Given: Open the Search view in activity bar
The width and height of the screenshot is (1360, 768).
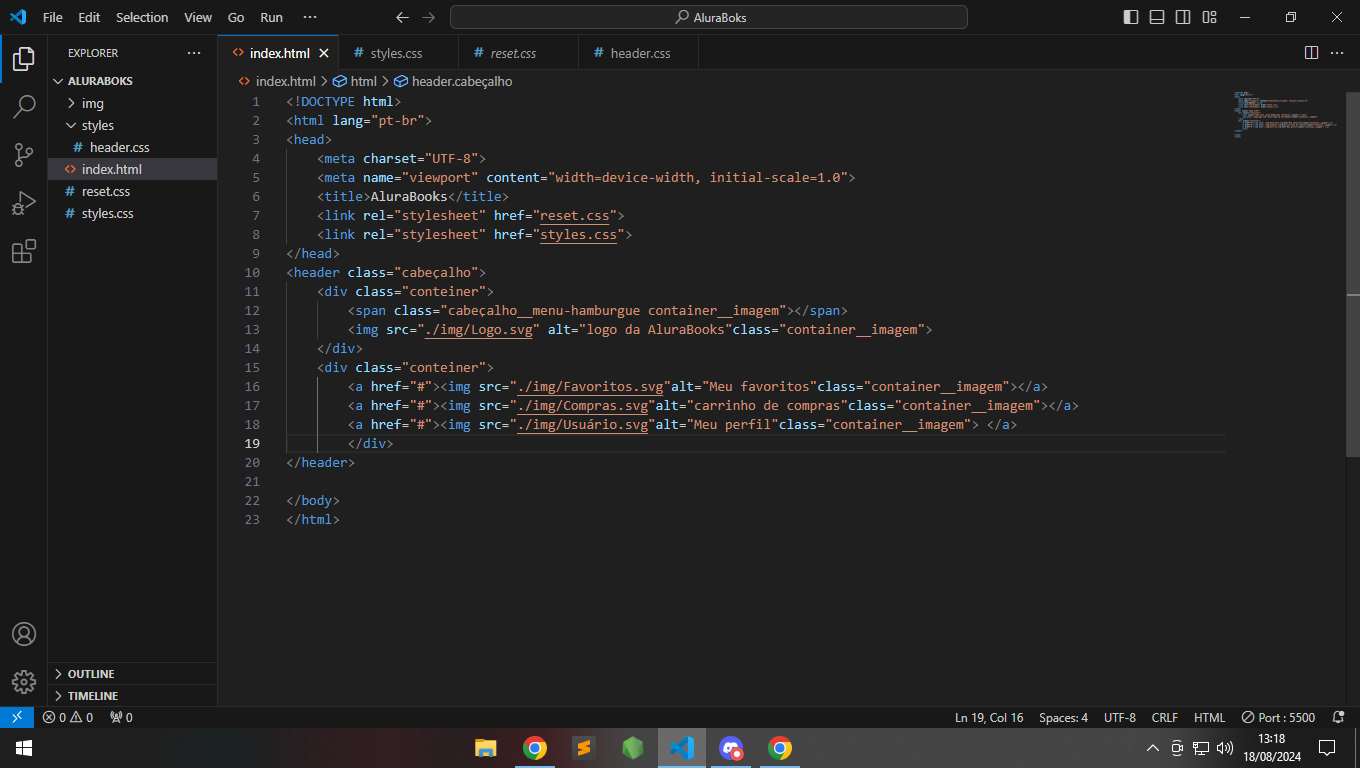Looking at the screenshot, I should [24, 106].
